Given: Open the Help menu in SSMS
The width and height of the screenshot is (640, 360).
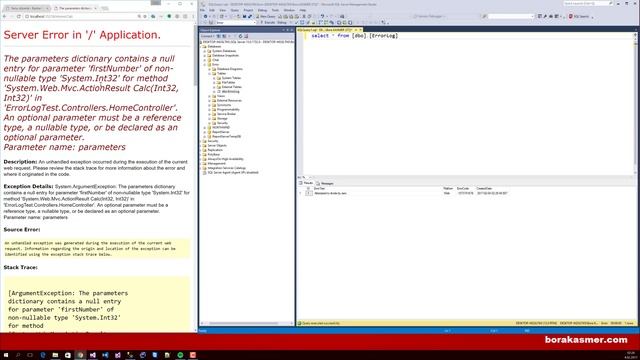Looking at the screenshot, I should pyautogui.click(x=302, y=10).
